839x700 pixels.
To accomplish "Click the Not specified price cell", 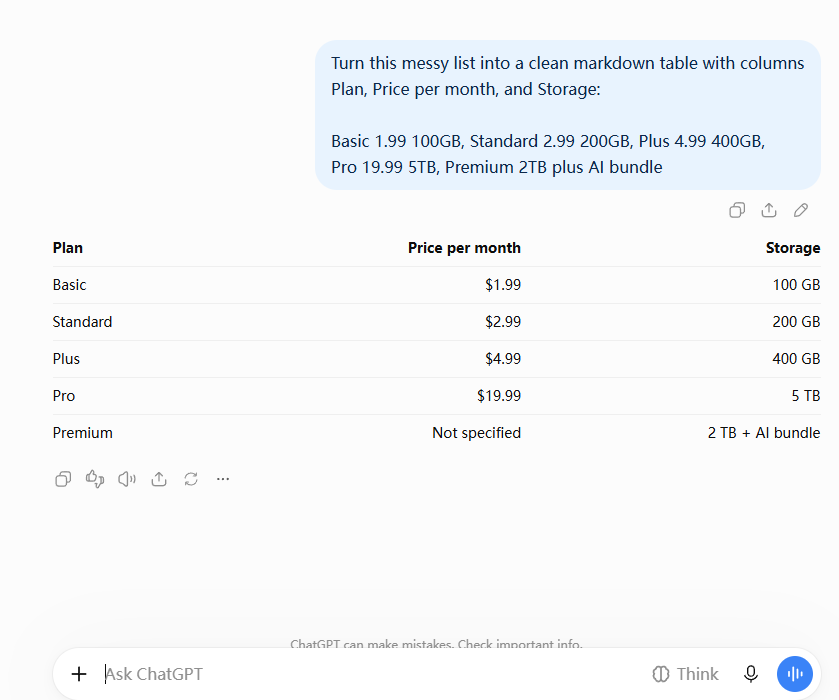I will tap(476, 432).
